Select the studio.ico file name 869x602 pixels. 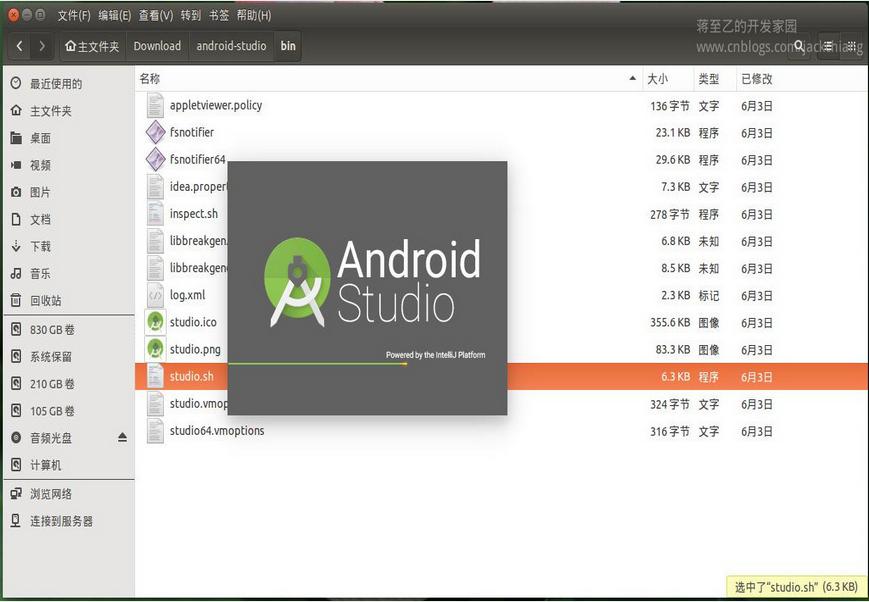[x=193, y=322]
